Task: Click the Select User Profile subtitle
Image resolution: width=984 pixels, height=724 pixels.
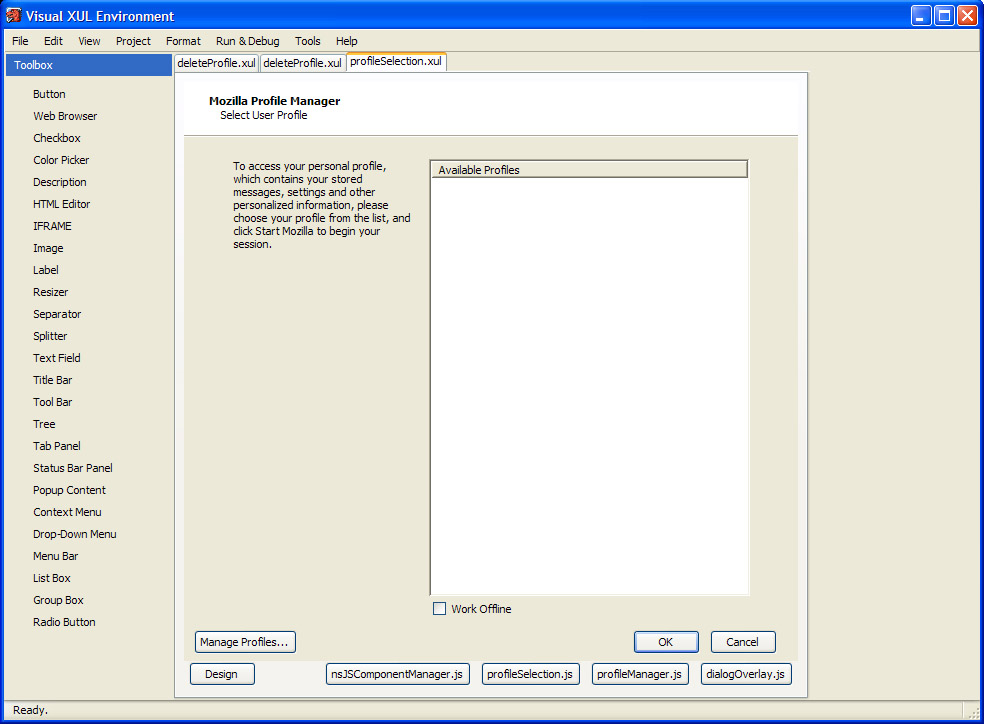Action: [x=264, y=115]
